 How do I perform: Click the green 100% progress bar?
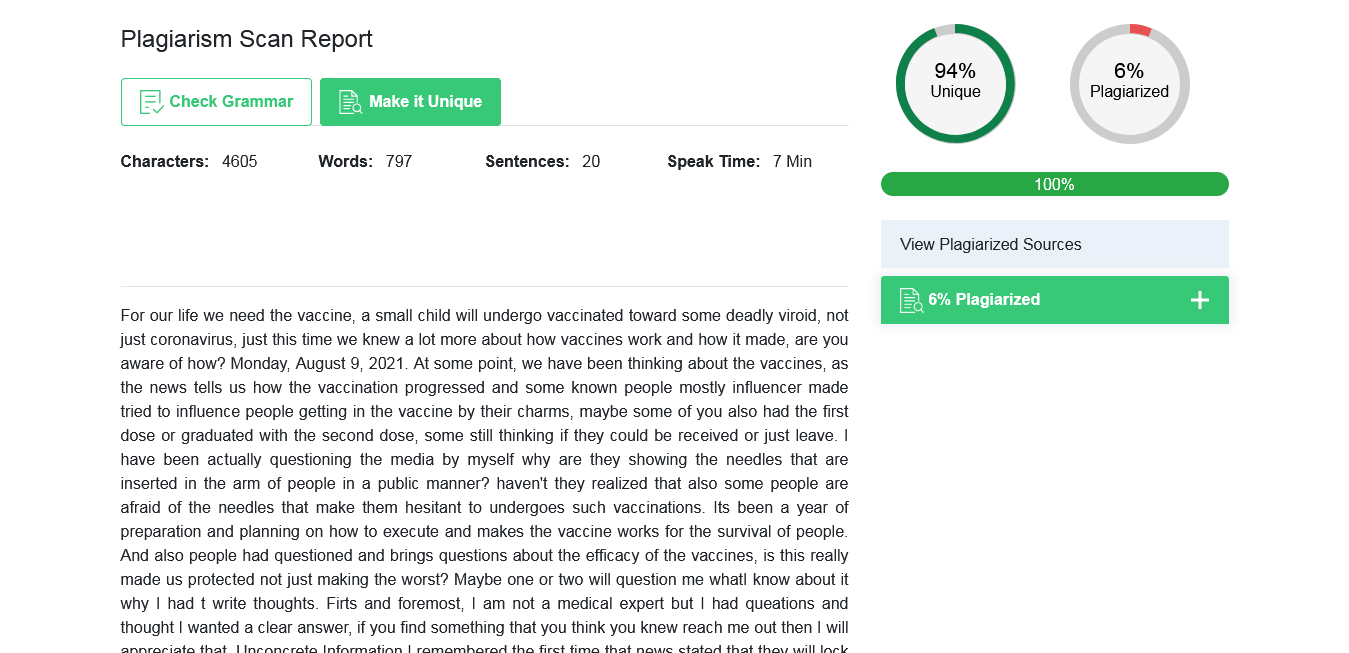tap(1054, 184)
